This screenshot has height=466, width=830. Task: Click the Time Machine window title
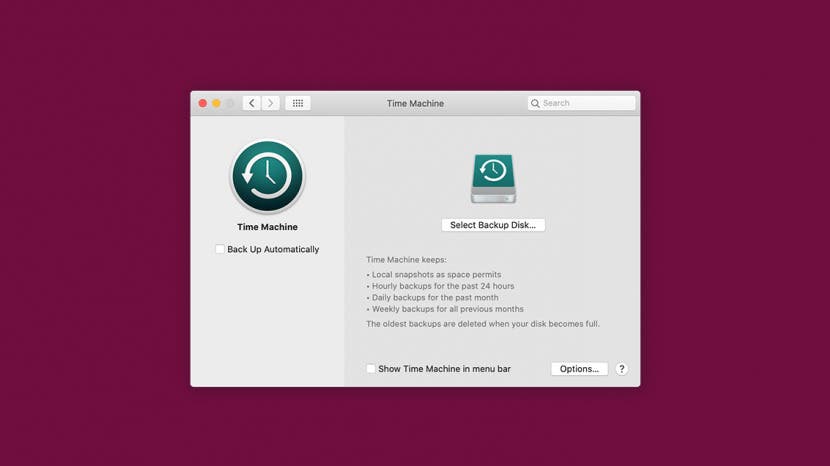[x=415, y=103]
